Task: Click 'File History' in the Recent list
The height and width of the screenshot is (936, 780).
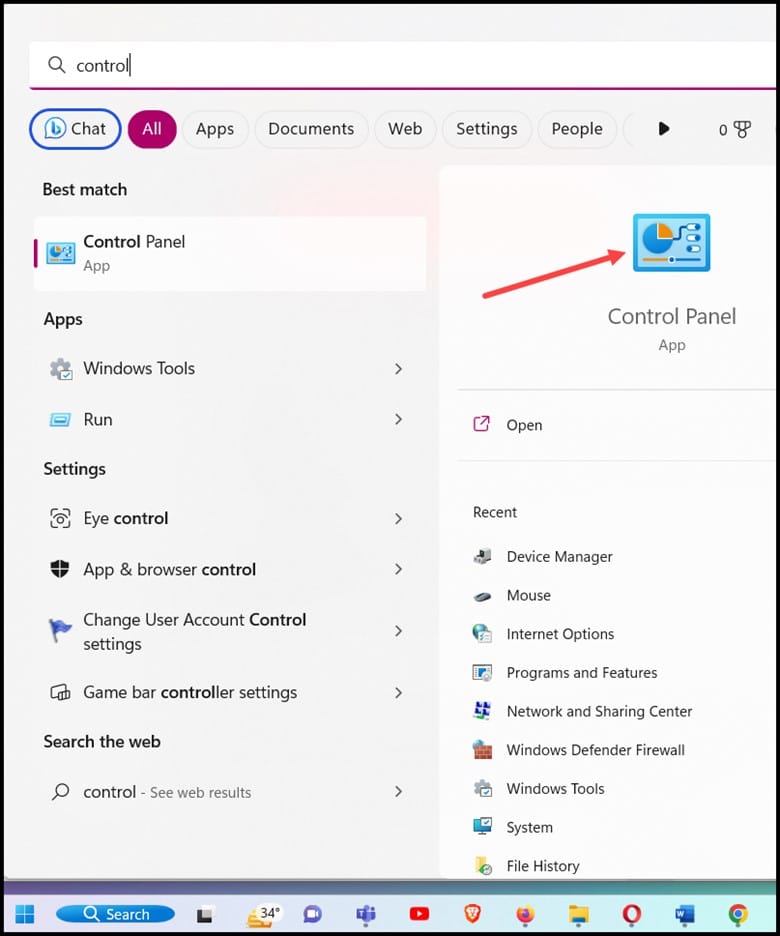Action: 542,866
